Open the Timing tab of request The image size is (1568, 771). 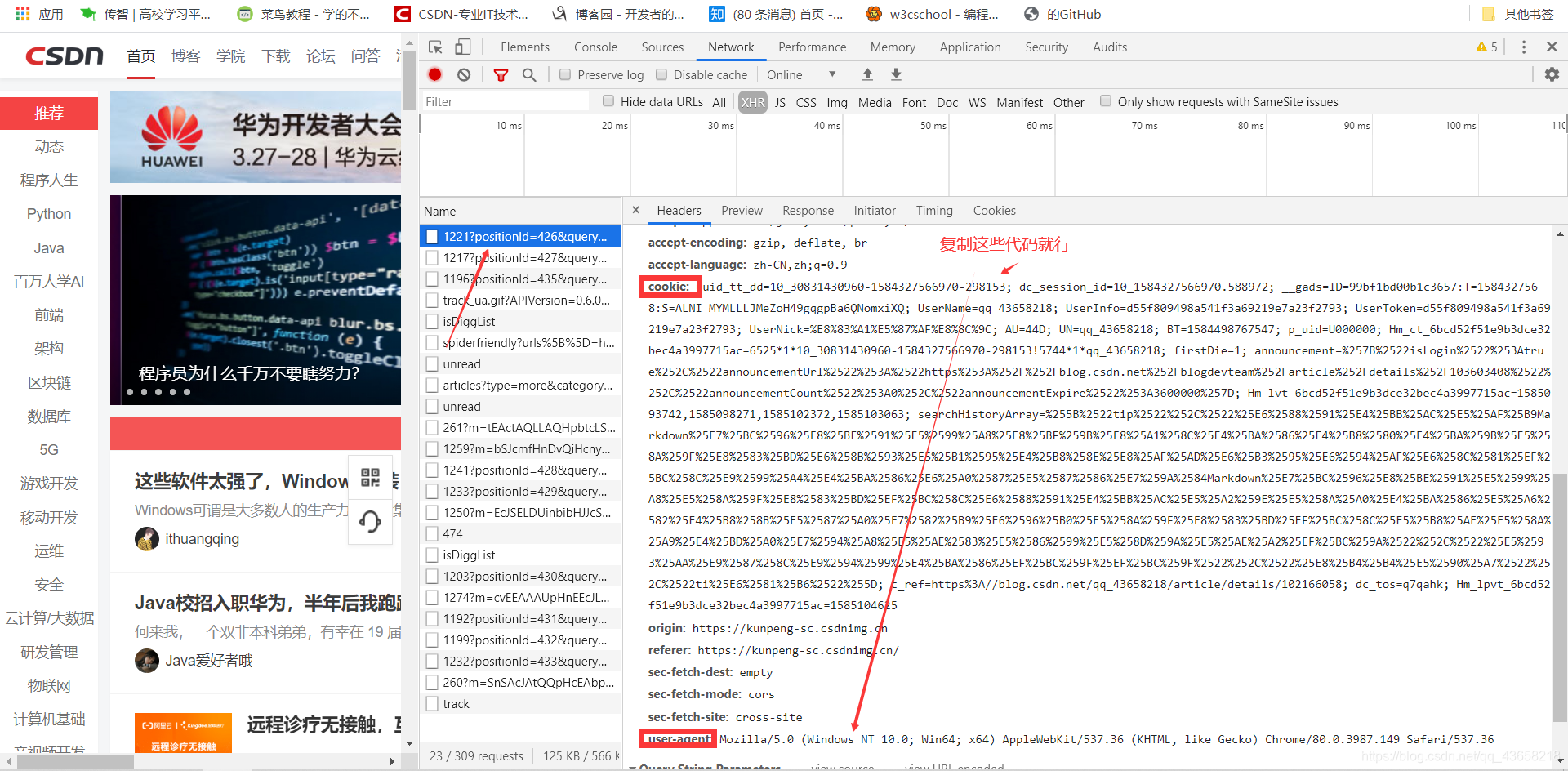pos(934,211)
